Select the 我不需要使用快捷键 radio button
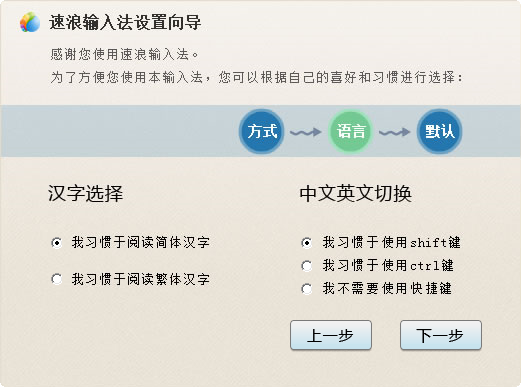 [307, 289]
